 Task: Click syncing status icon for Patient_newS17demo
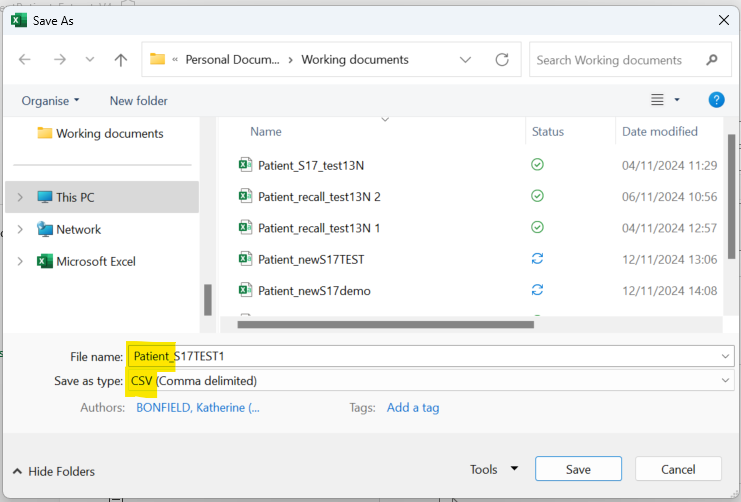[x=537, y=290]
